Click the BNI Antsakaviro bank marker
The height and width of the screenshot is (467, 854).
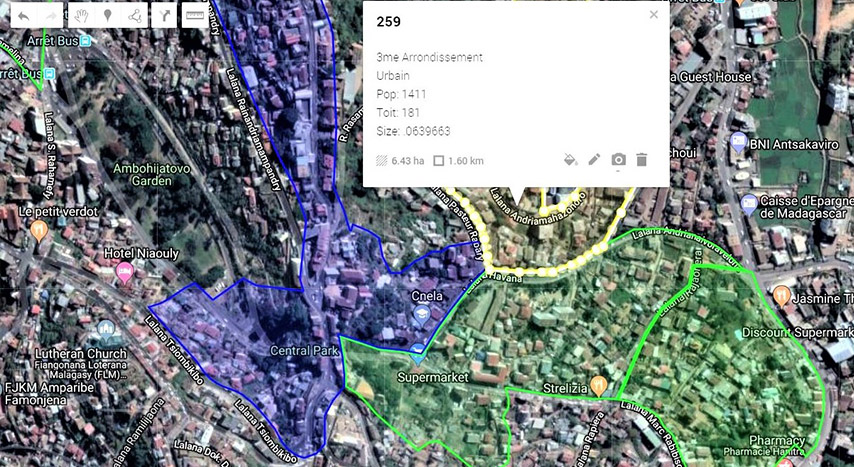click(x=739, y=142)
